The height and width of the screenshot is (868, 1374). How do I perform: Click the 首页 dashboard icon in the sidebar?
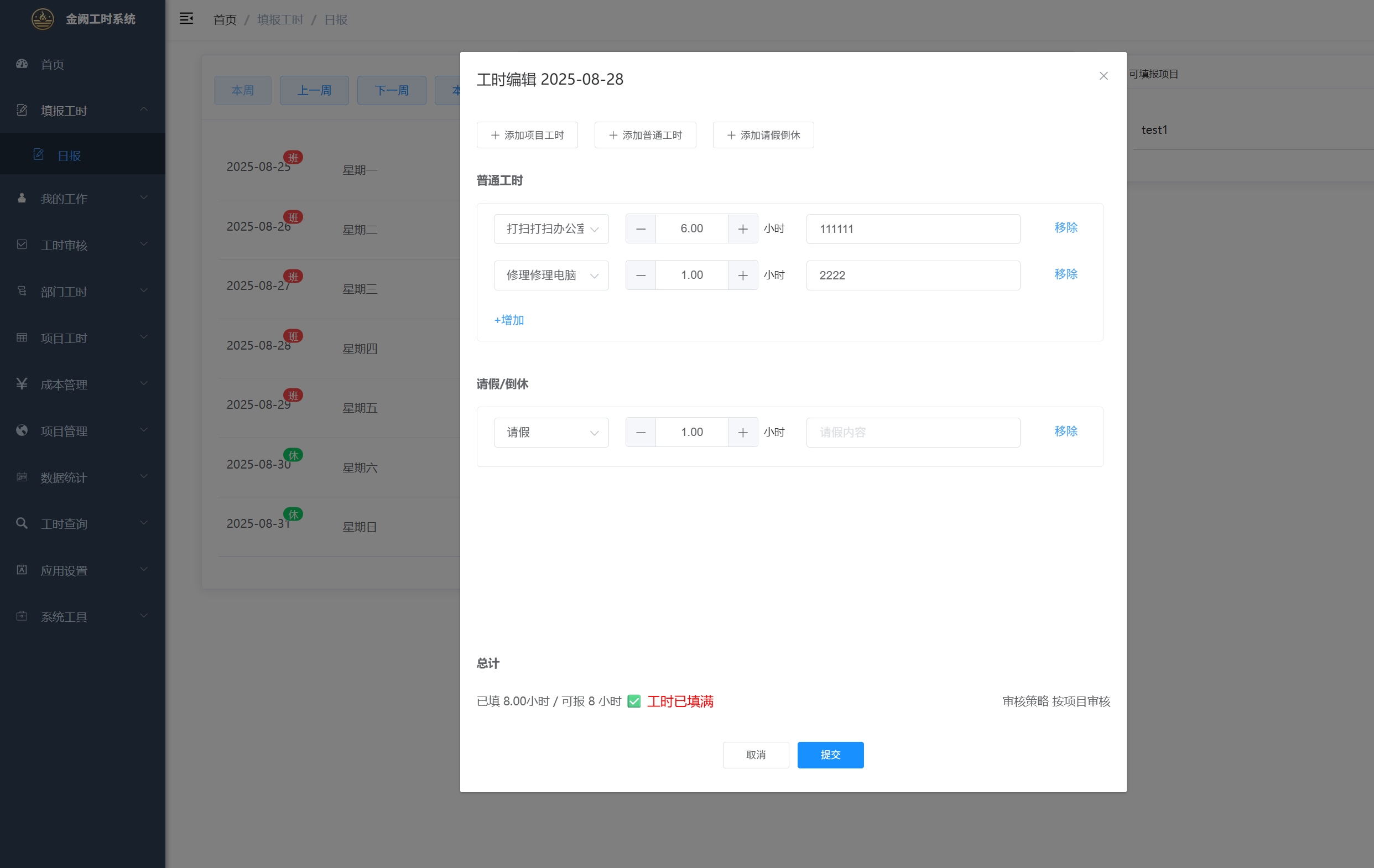pyautogui.click(x=22, y=64)
